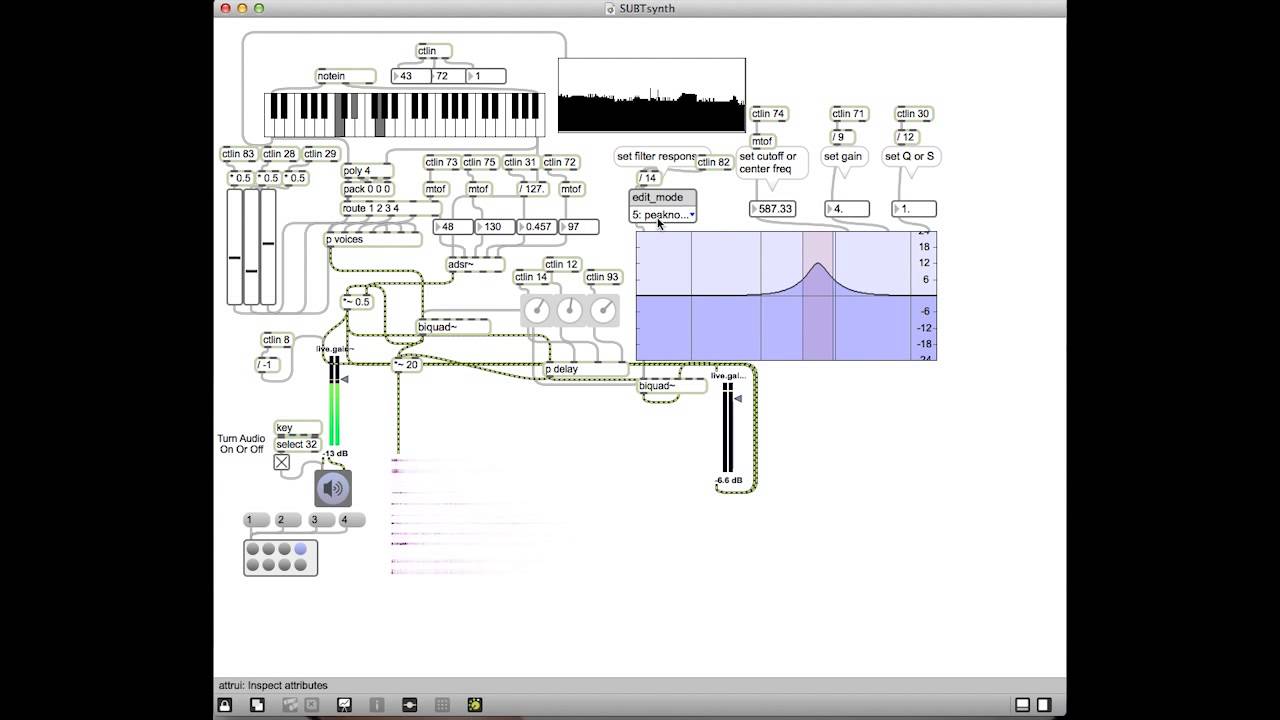Click the overlapping squares patcher windows icon

click(257, 705)
